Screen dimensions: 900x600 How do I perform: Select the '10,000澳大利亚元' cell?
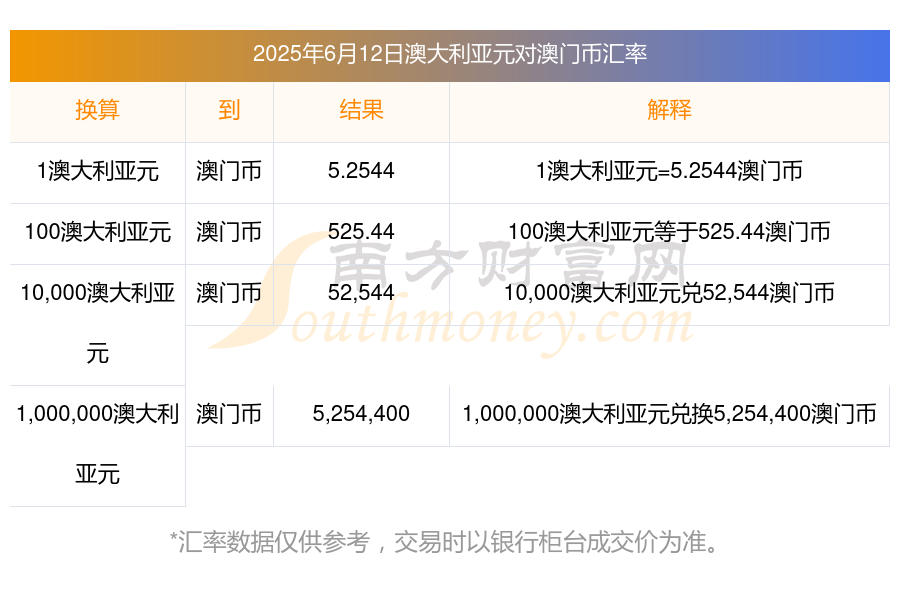point(98,323)
